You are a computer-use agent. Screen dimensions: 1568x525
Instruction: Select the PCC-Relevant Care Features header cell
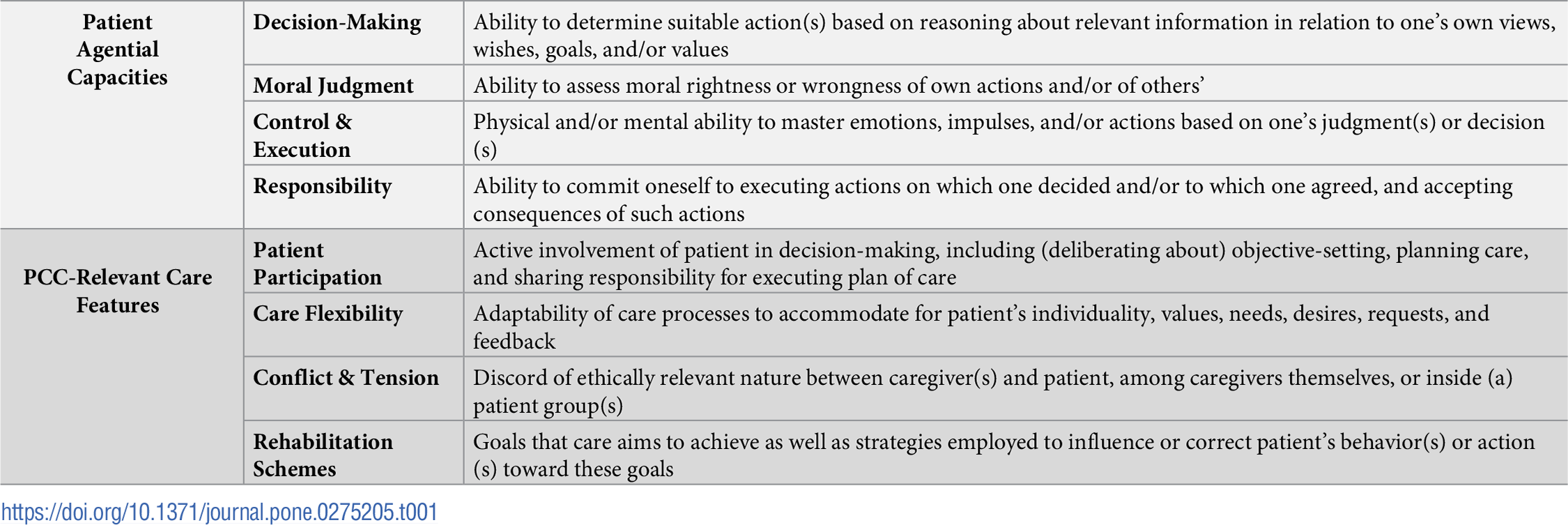tap(117, 291)
